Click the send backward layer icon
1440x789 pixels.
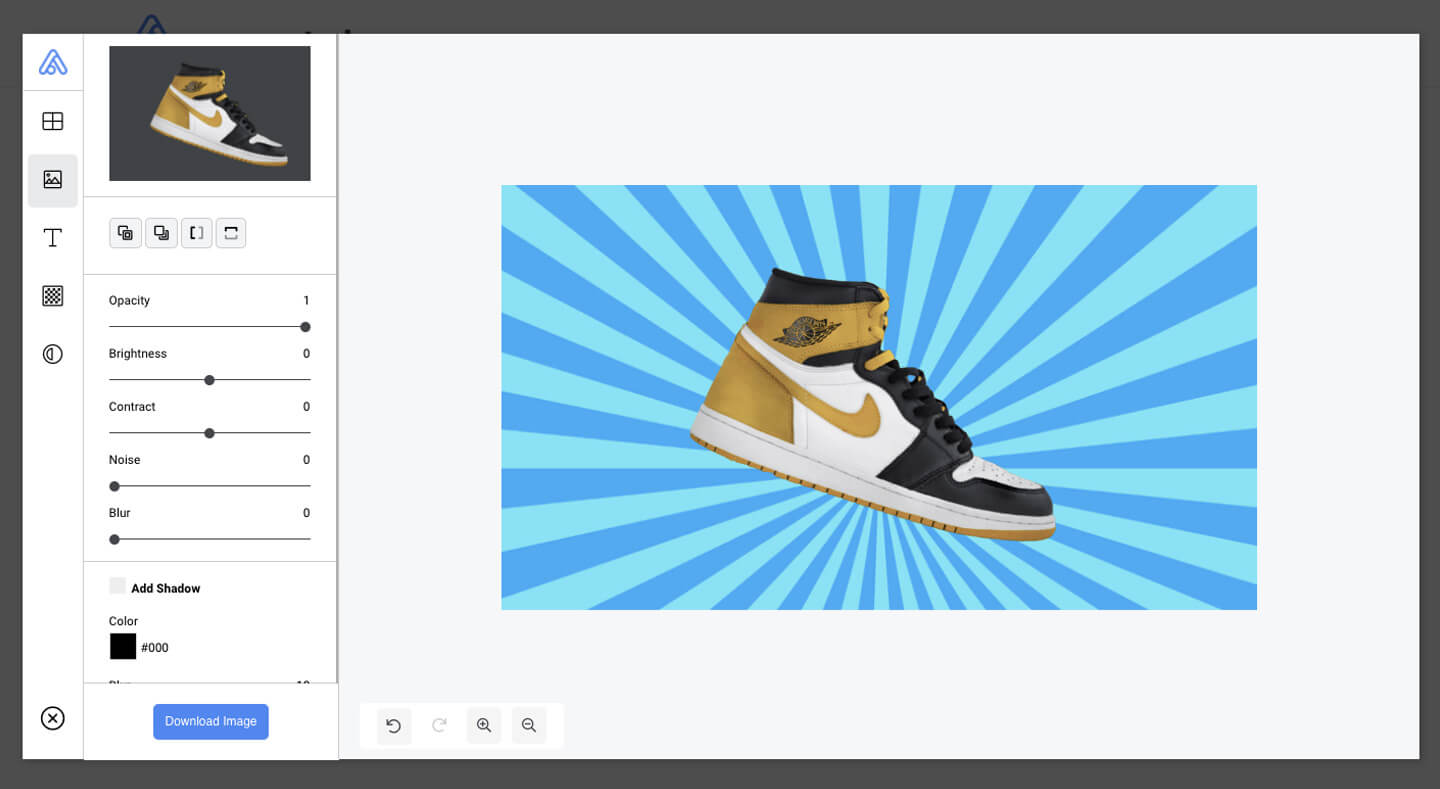pyautogui.click(x=161, y=233)
